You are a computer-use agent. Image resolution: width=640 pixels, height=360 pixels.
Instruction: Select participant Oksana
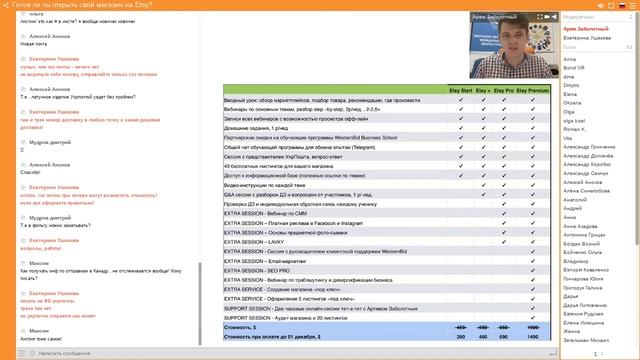(572, 103)
